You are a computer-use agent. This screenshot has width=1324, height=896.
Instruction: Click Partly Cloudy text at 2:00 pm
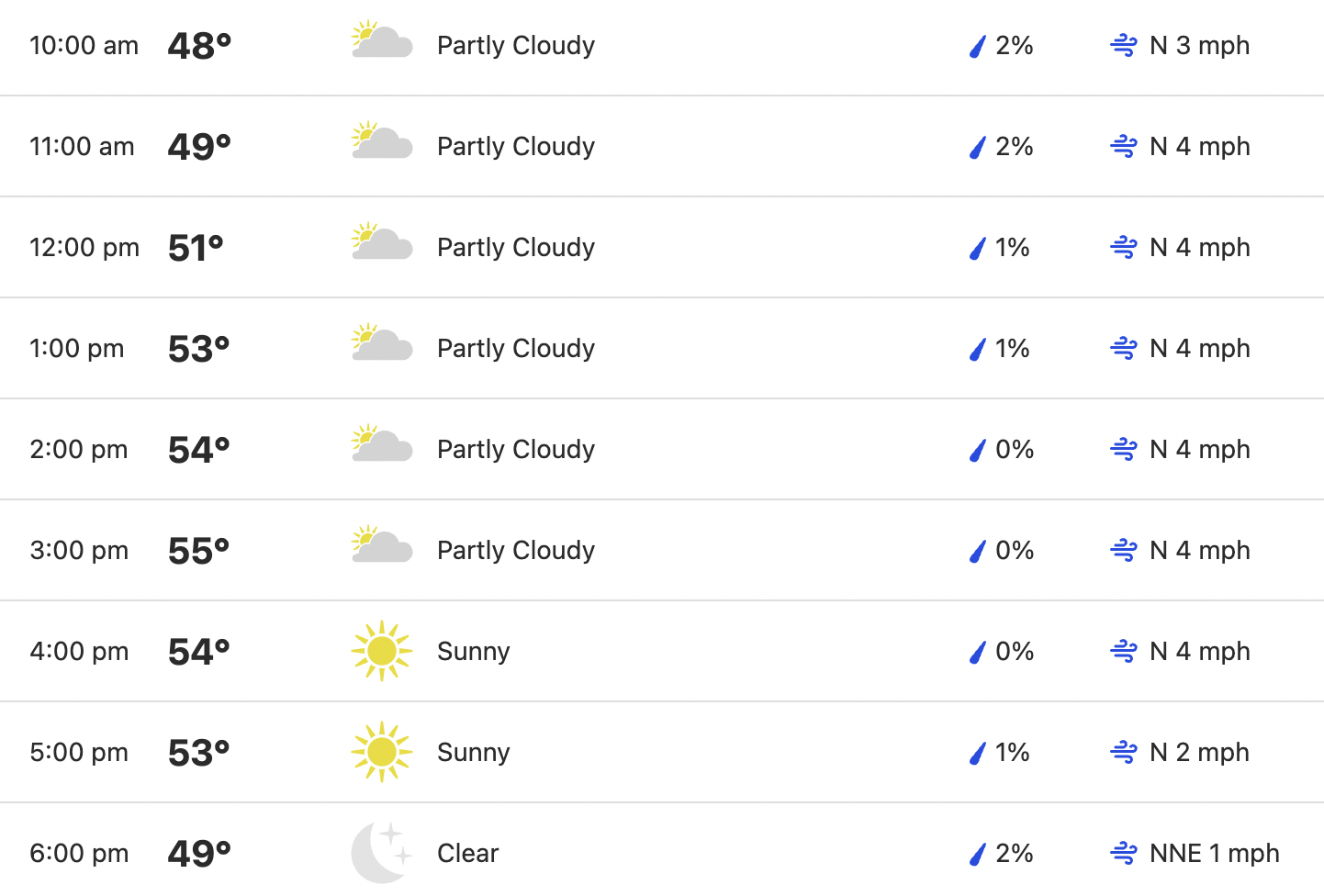click(516, 449)
